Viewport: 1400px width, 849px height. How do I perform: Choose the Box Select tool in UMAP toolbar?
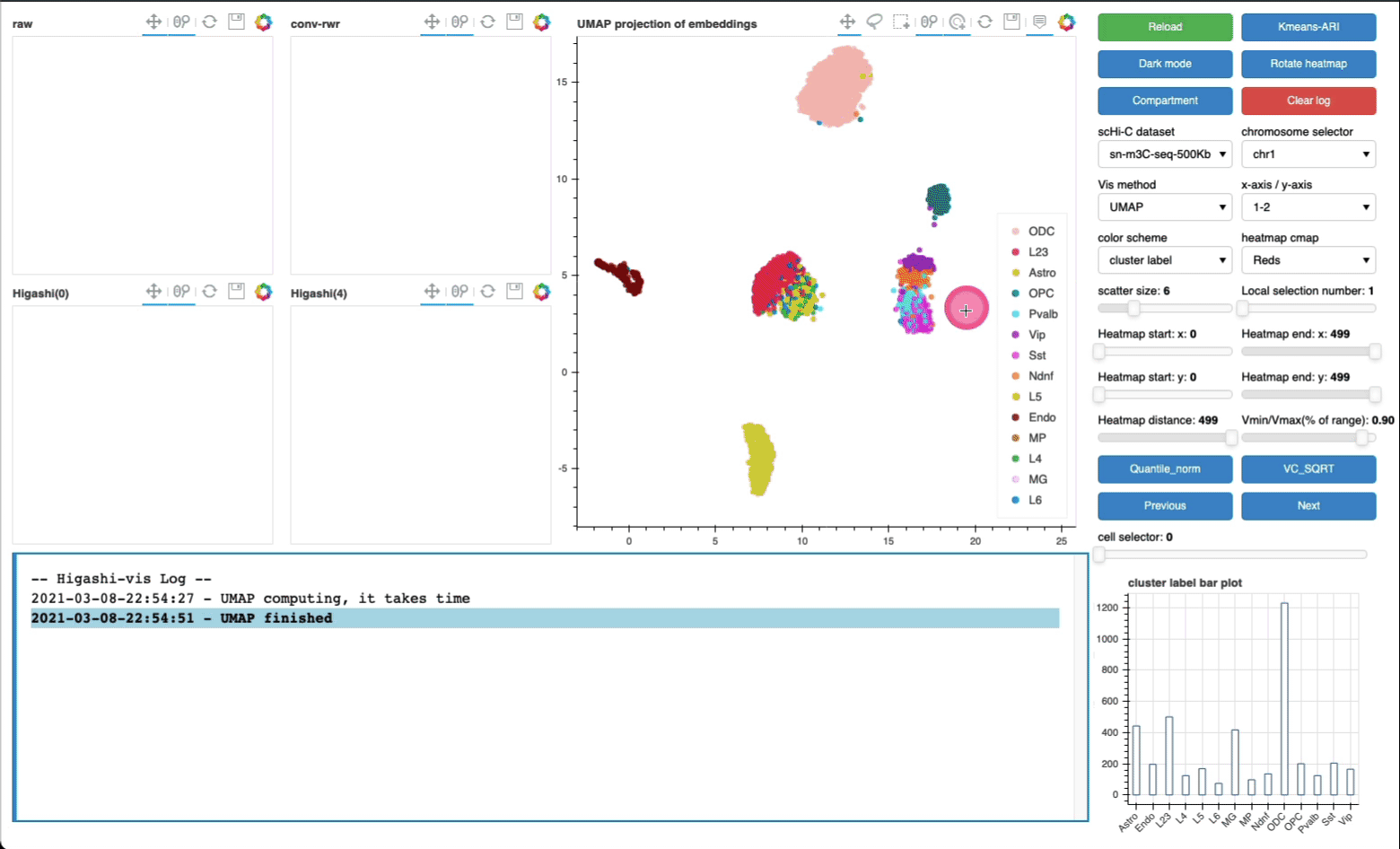[902, 22]
